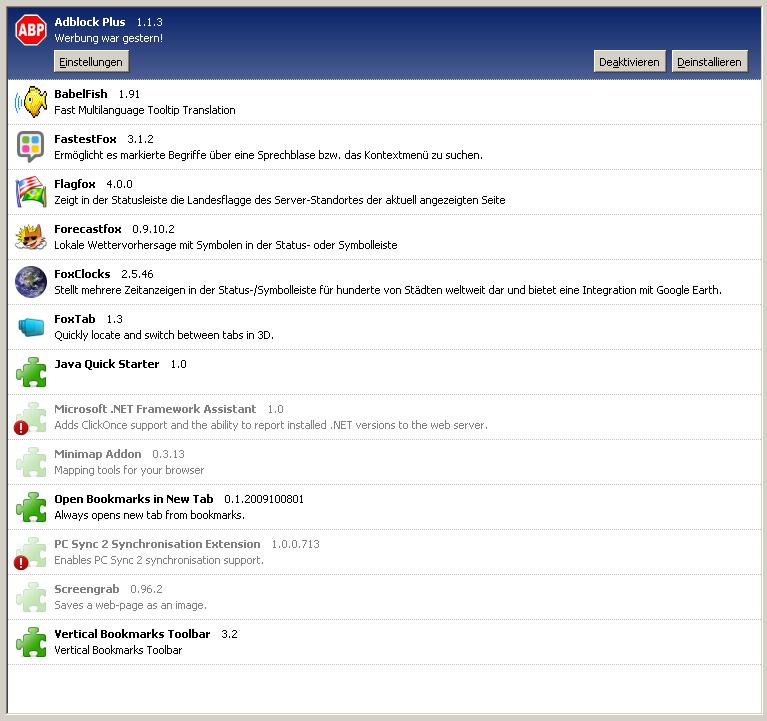
Task: Select the Adblock Plus extension title
Action: coord(90,22)
